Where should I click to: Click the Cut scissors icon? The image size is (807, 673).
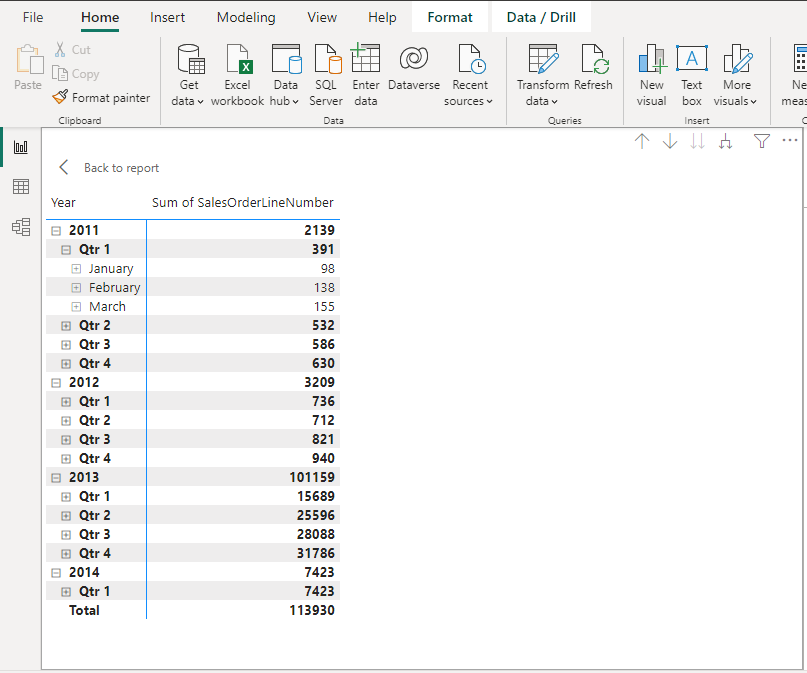(60, 49)
